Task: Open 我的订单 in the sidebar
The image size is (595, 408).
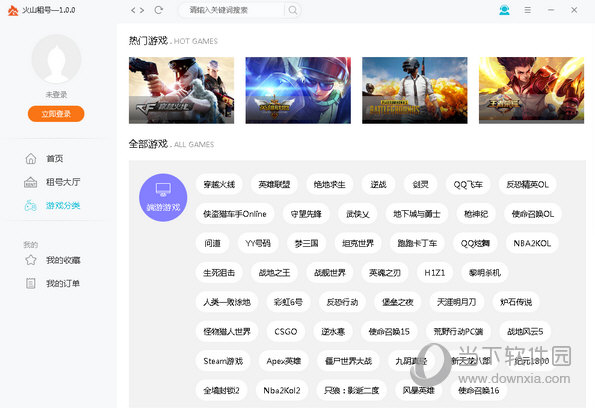Action: 63,283
